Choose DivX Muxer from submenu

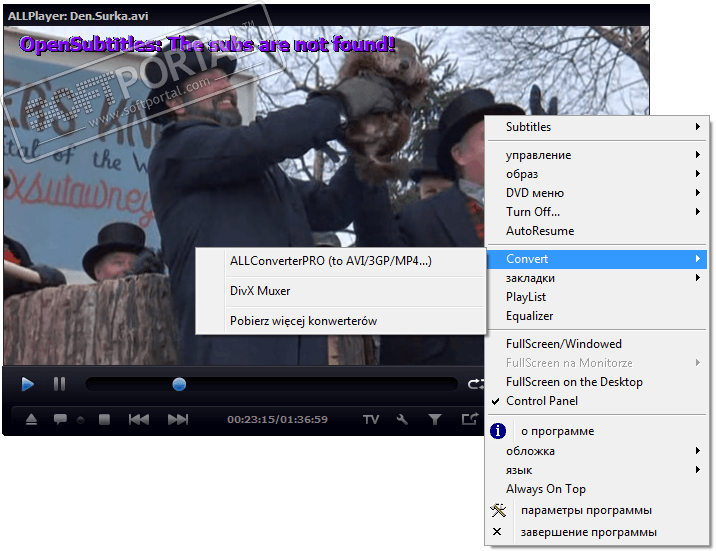341,291
